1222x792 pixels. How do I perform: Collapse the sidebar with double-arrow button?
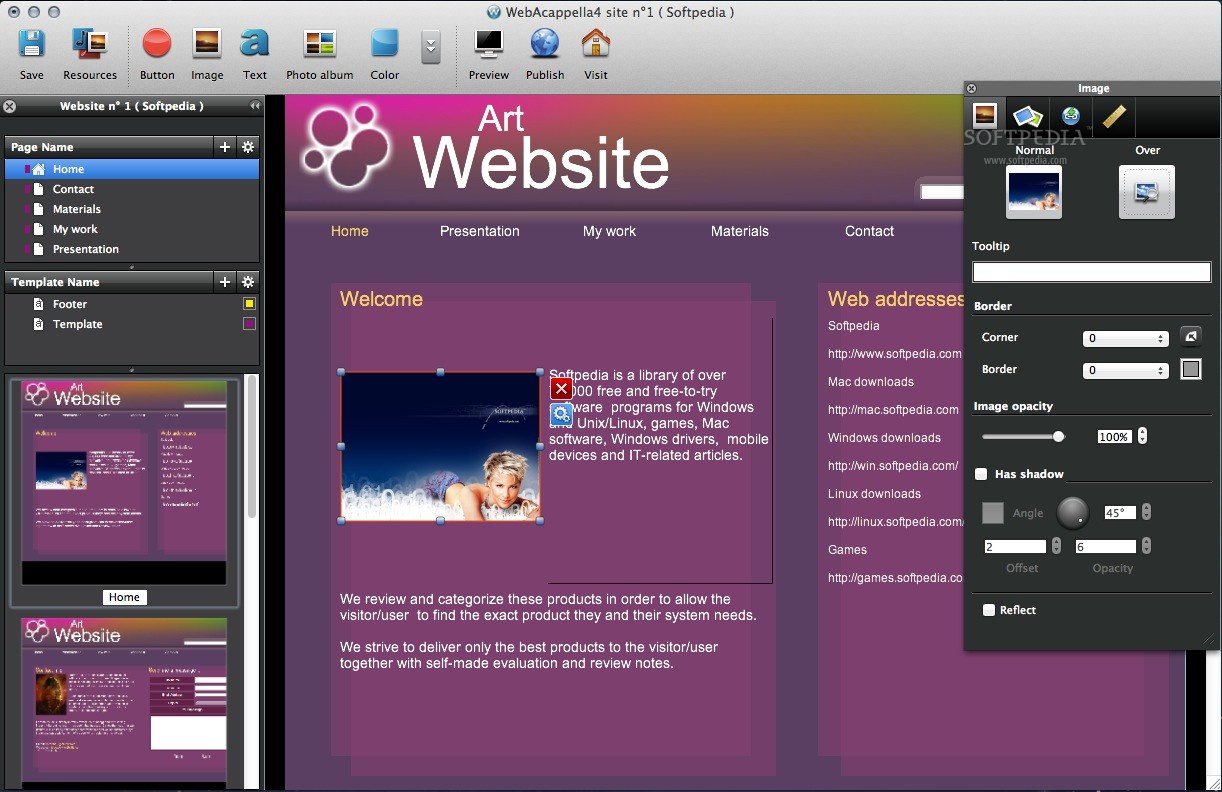255,105
